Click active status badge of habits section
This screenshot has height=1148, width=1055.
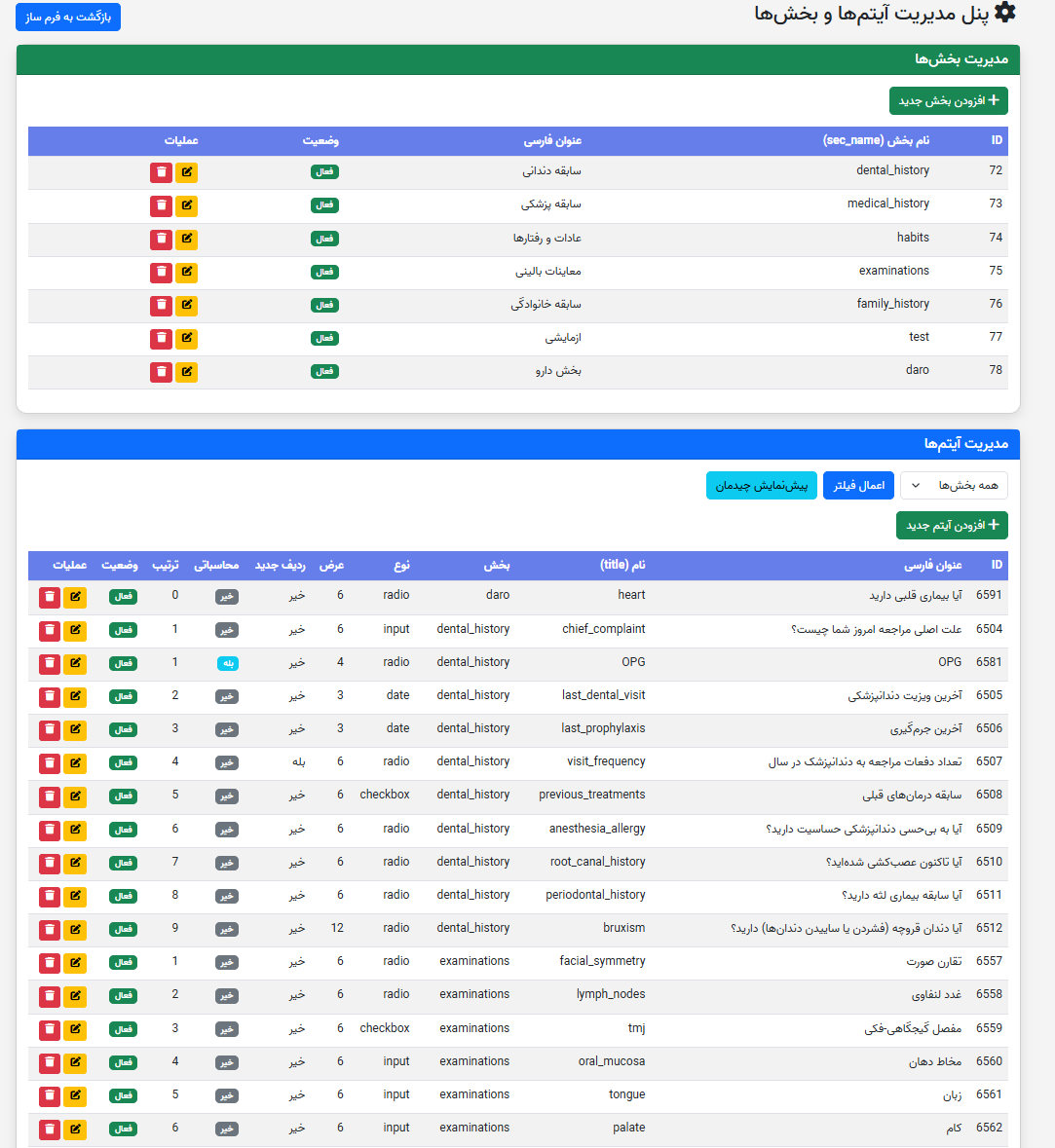tap(324, 239)
